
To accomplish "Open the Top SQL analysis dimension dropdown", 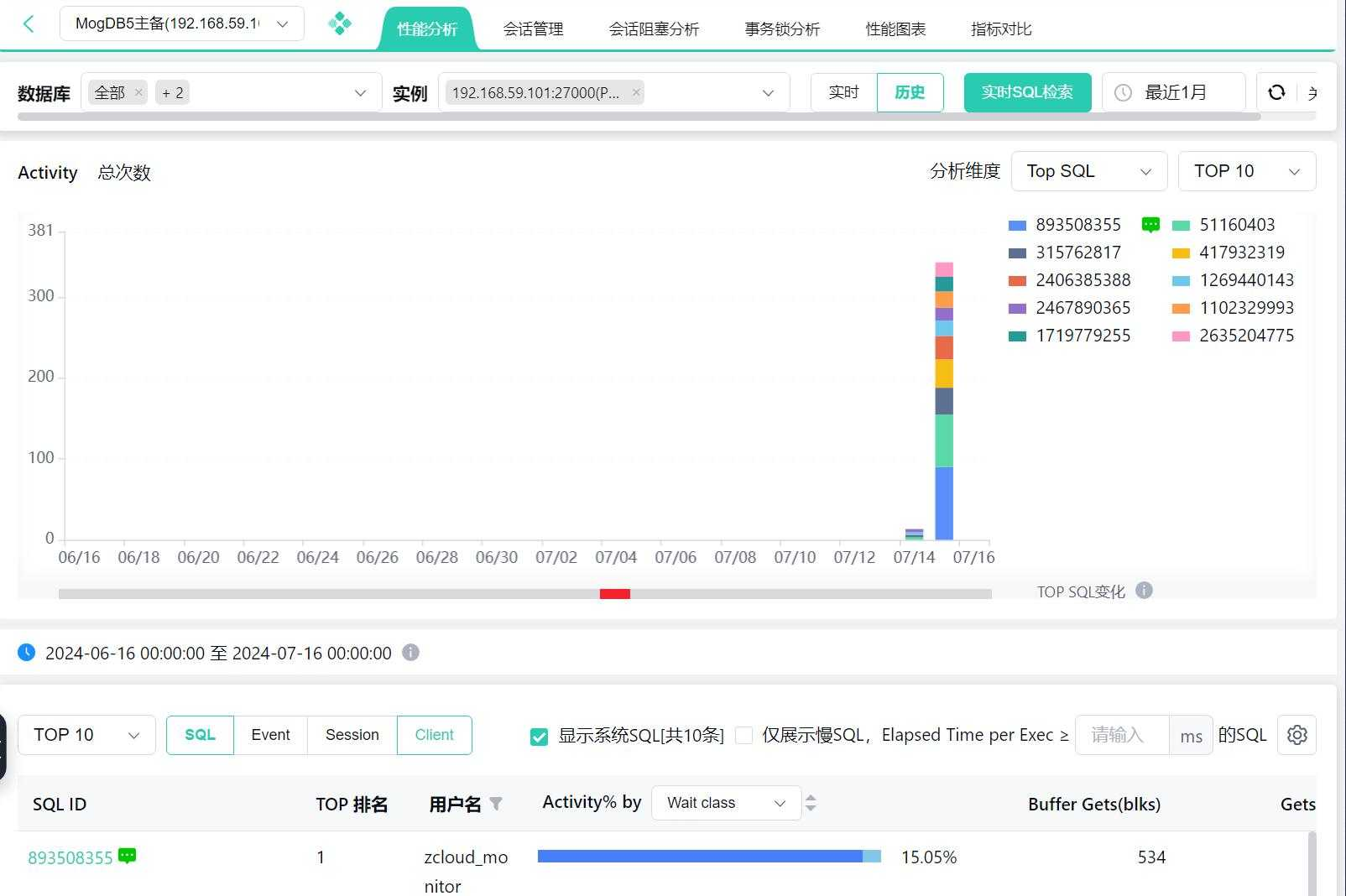I will [1089, 171].
